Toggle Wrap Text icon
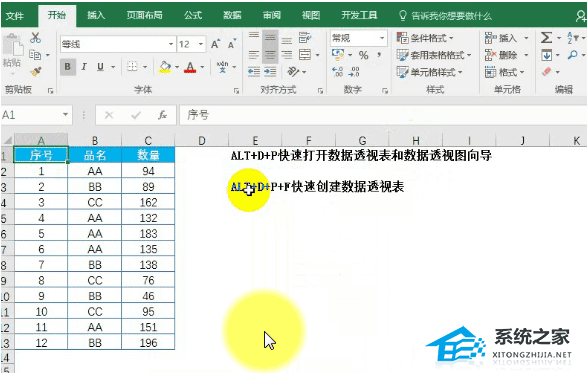This screenshot has height=373, width=587. pyautogui.click(x=305, y=38)
